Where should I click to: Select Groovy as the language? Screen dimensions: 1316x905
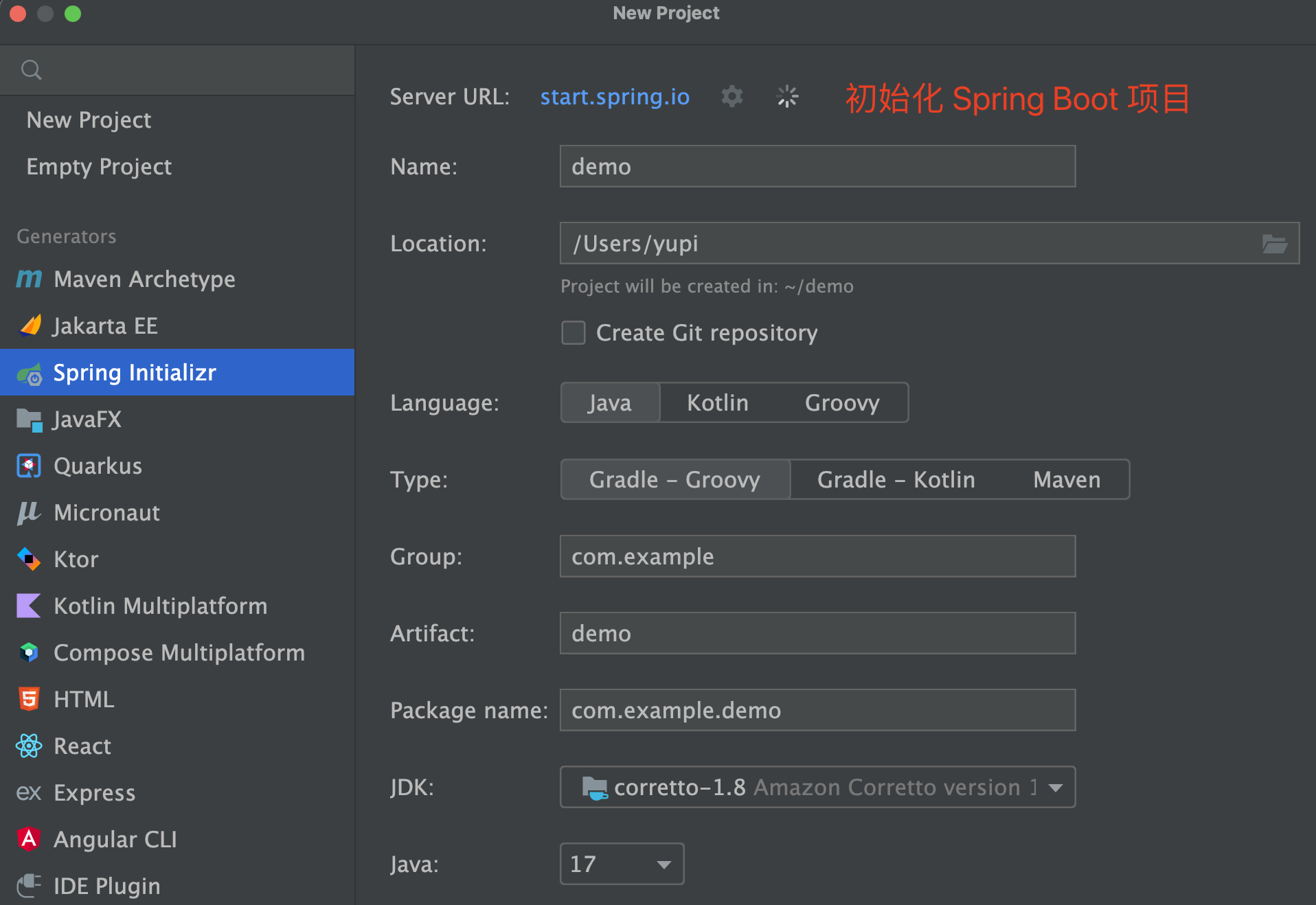pyautogui.click(x=841, y=403)
